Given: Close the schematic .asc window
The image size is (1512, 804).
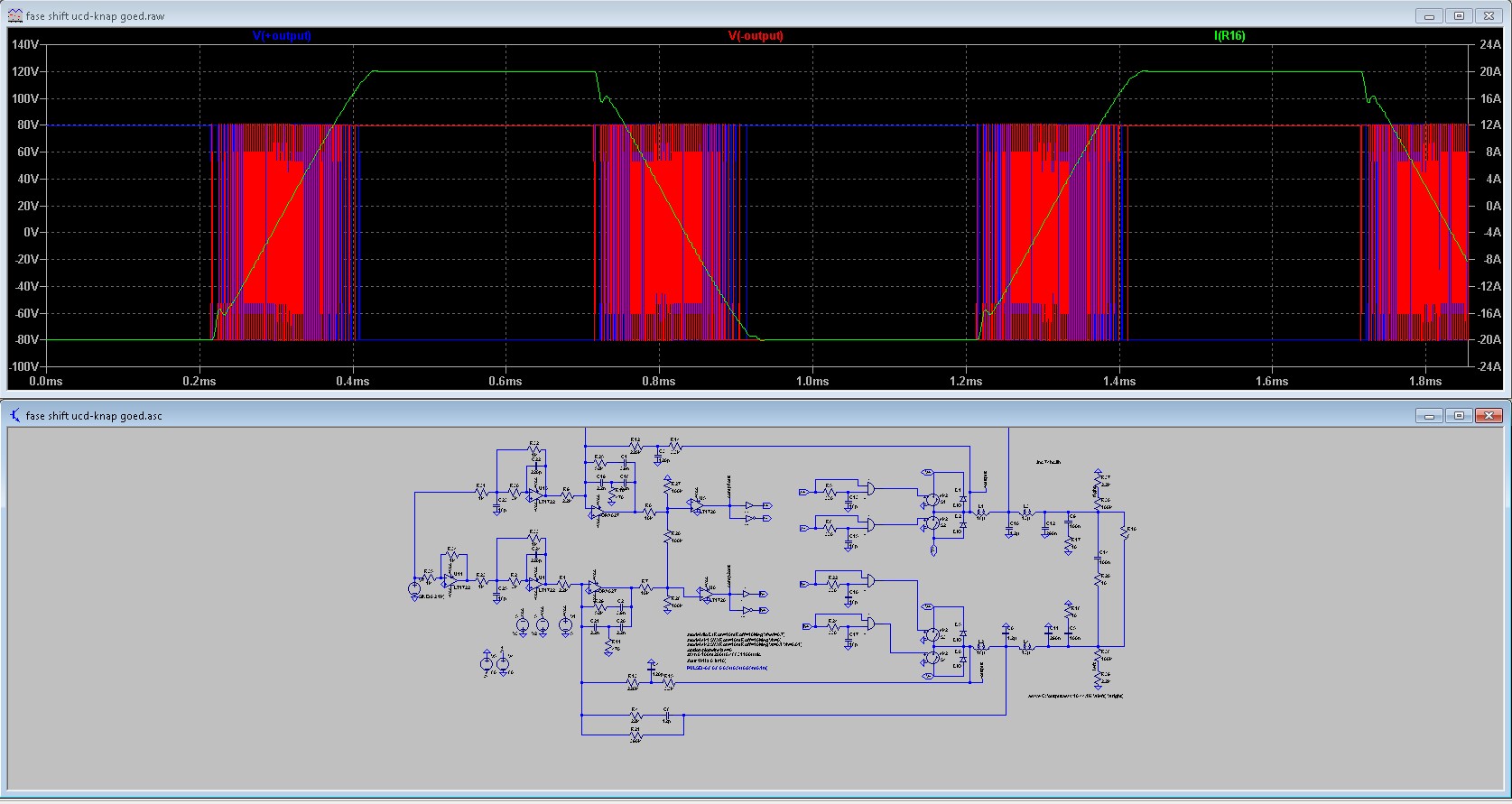Looking at the screenshot, I should click(1489, 415).
